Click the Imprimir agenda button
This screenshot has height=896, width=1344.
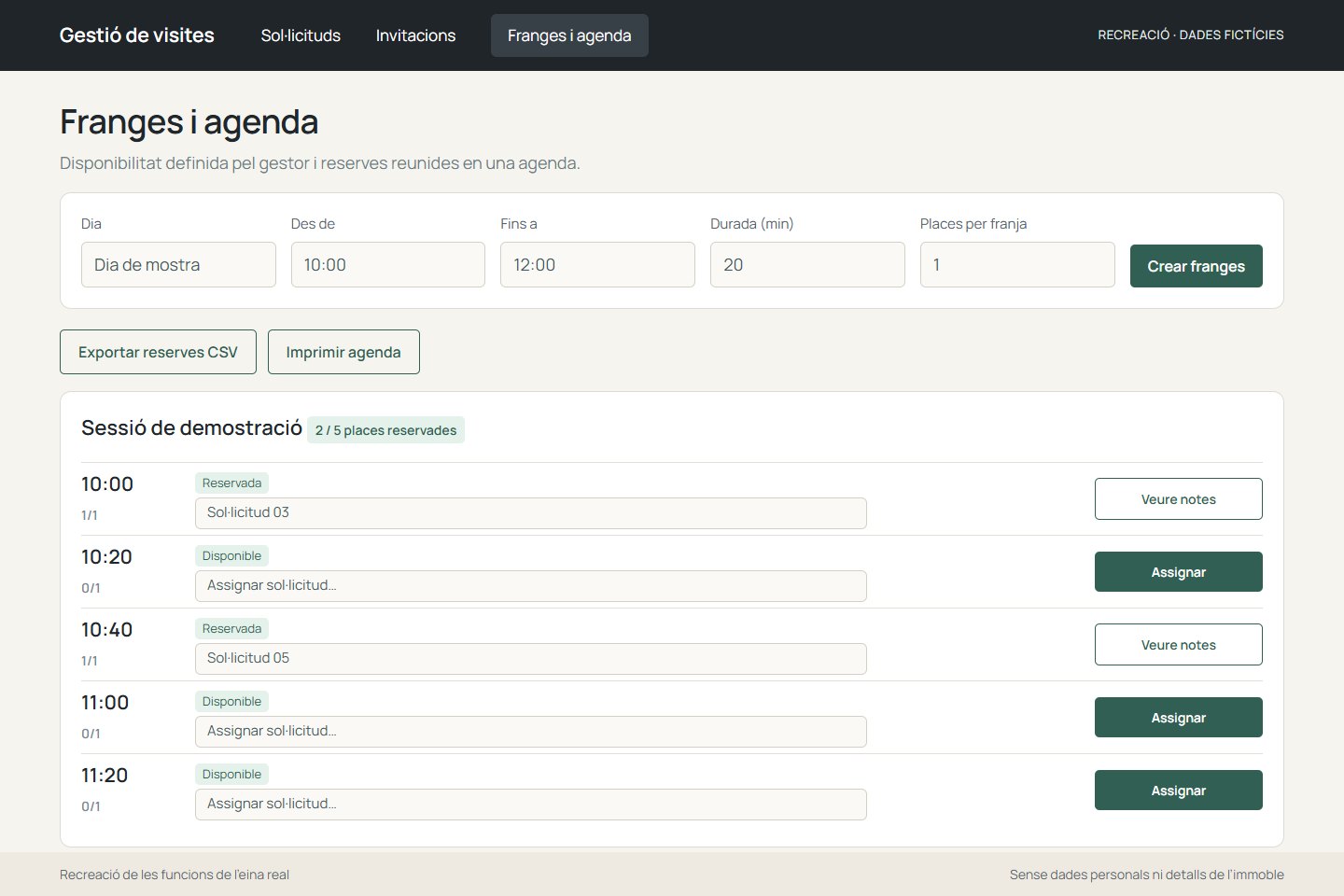coord(343,352)
